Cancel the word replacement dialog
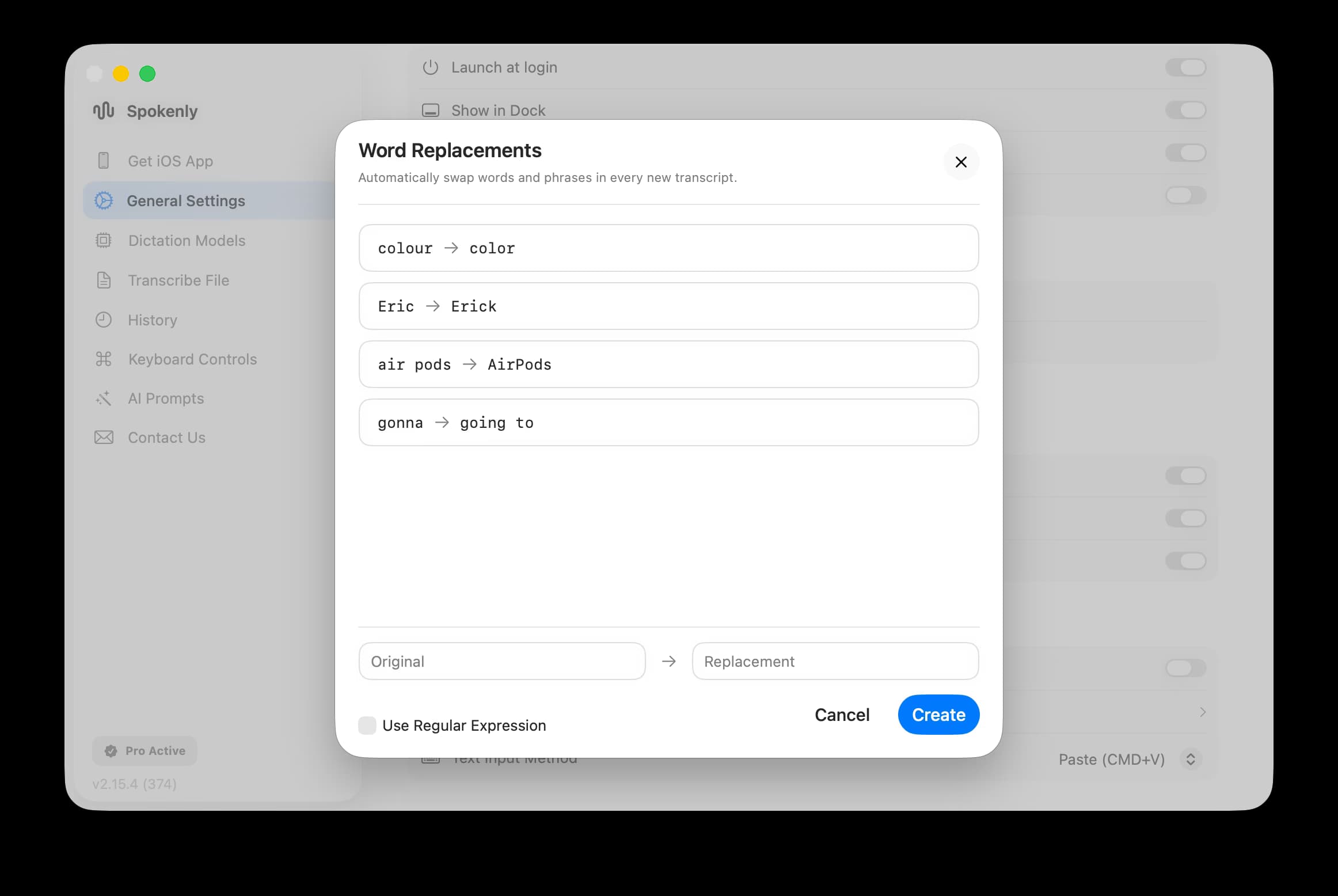 tap(842, 715)
